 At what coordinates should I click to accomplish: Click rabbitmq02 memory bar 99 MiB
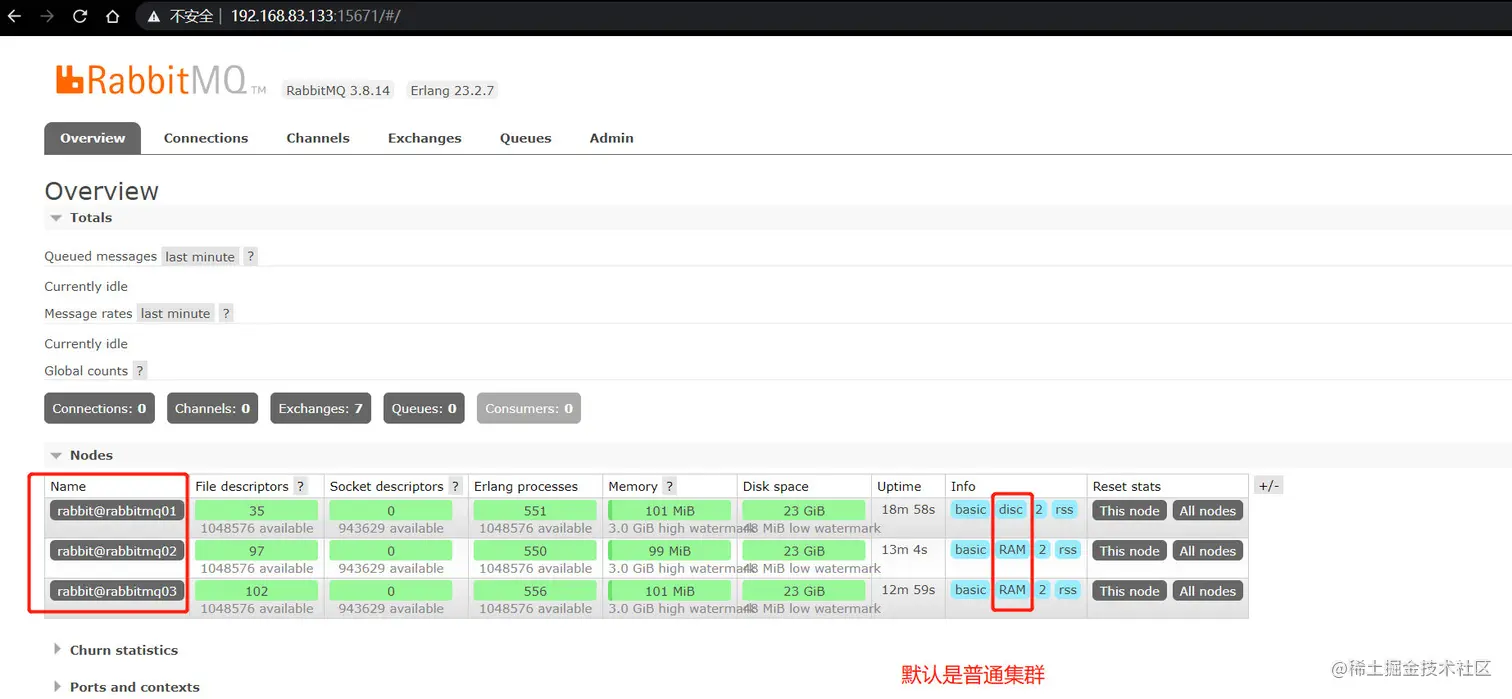click(x=669, y=550)
